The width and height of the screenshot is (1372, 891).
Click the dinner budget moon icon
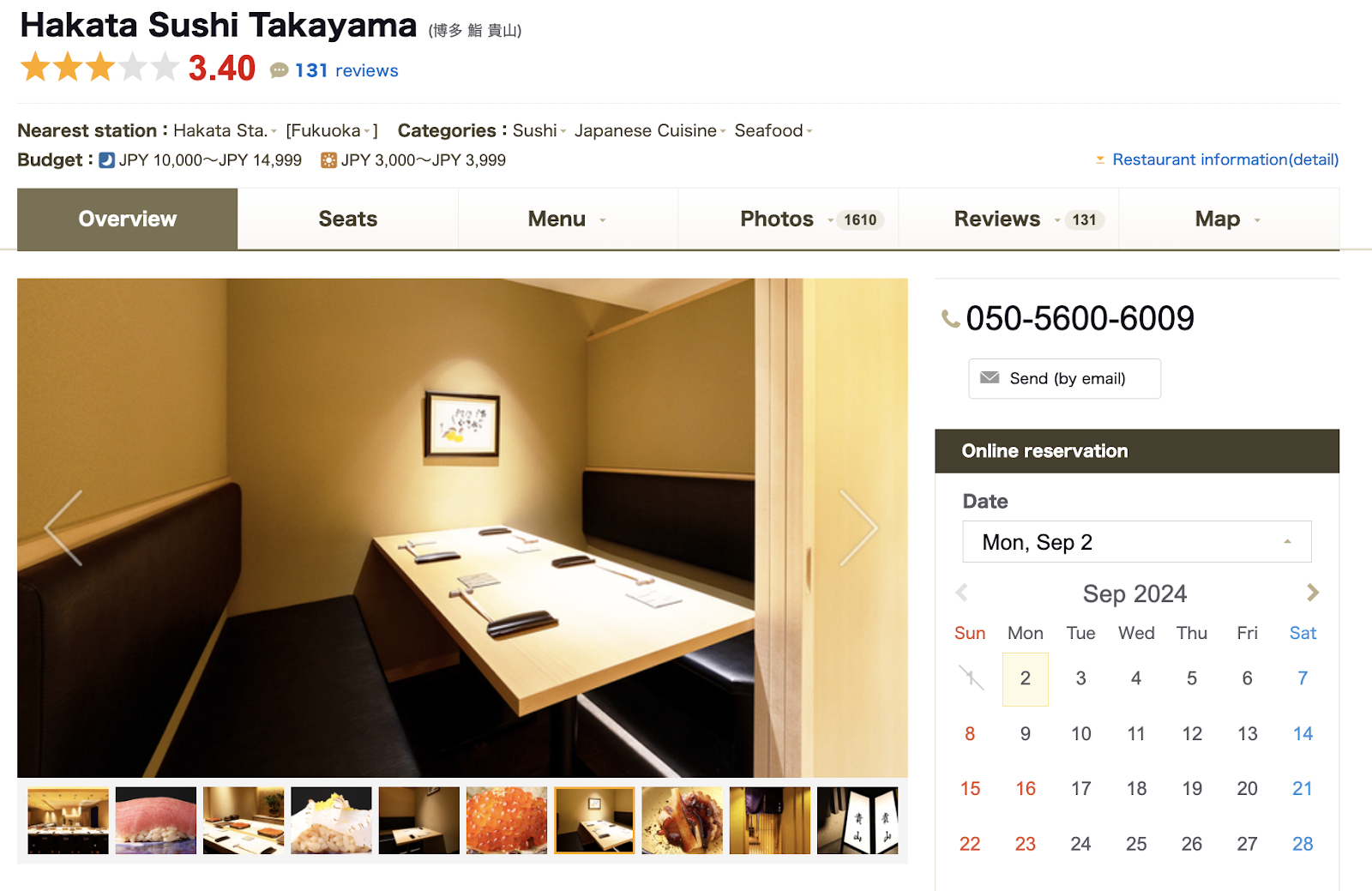[x=106, y=160]
